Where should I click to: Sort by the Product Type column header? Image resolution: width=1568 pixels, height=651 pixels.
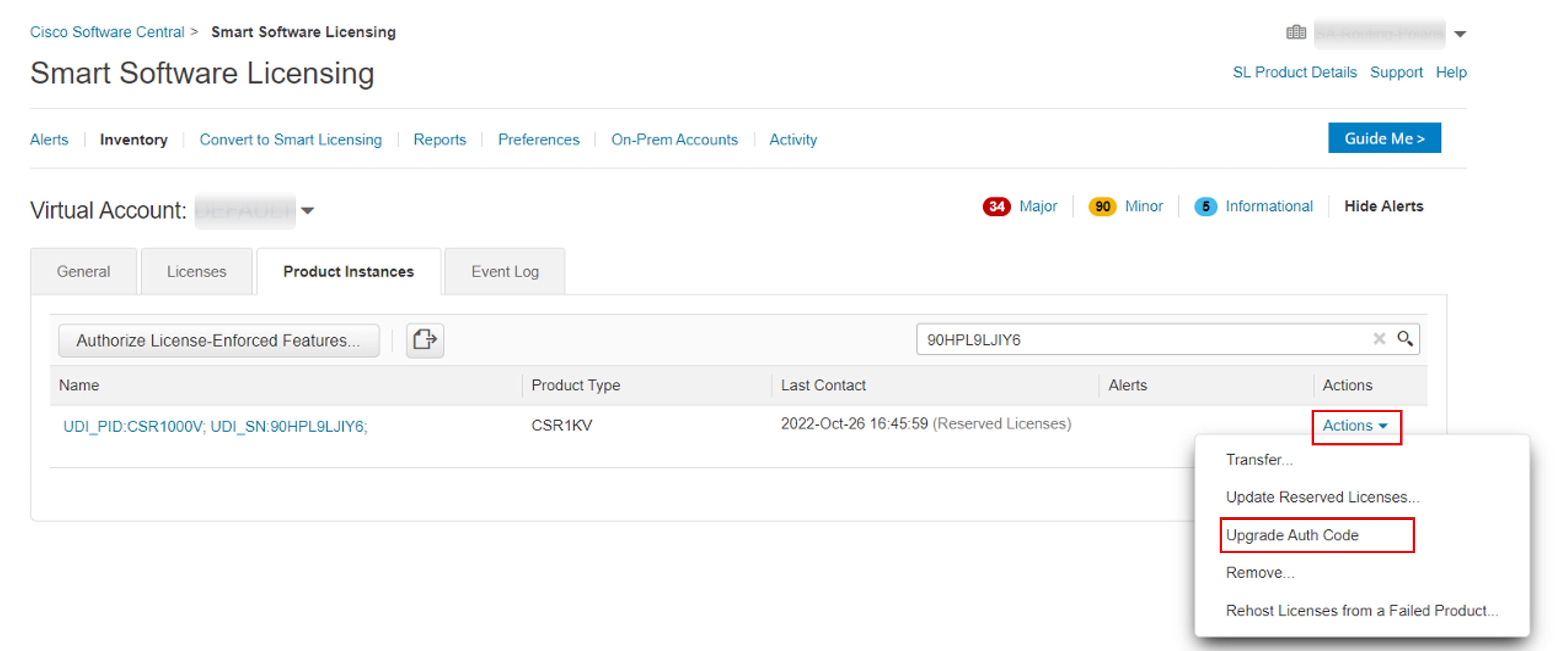click(x=575, y=385)
